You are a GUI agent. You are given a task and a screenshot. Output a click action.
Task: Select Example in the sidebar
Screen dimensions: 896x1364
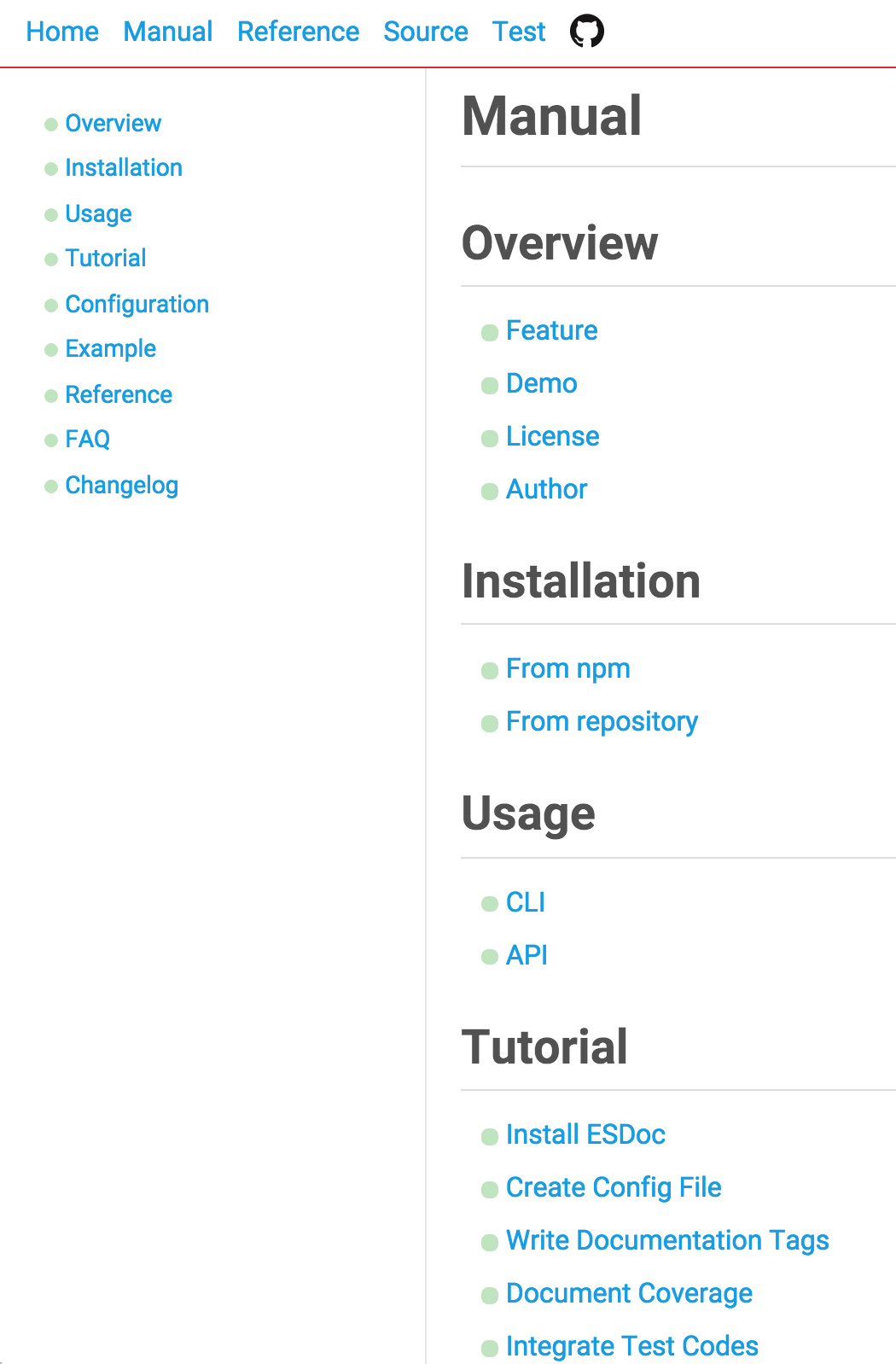point(111,348)
